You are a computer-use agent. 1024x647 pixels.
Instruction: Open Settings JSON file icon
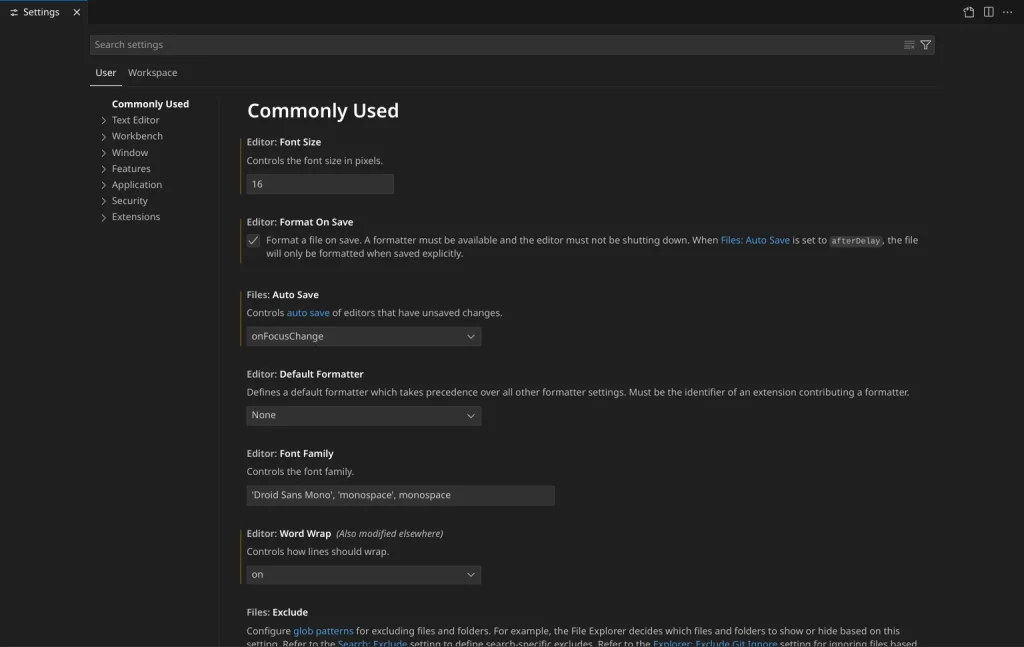click(968, 12)
